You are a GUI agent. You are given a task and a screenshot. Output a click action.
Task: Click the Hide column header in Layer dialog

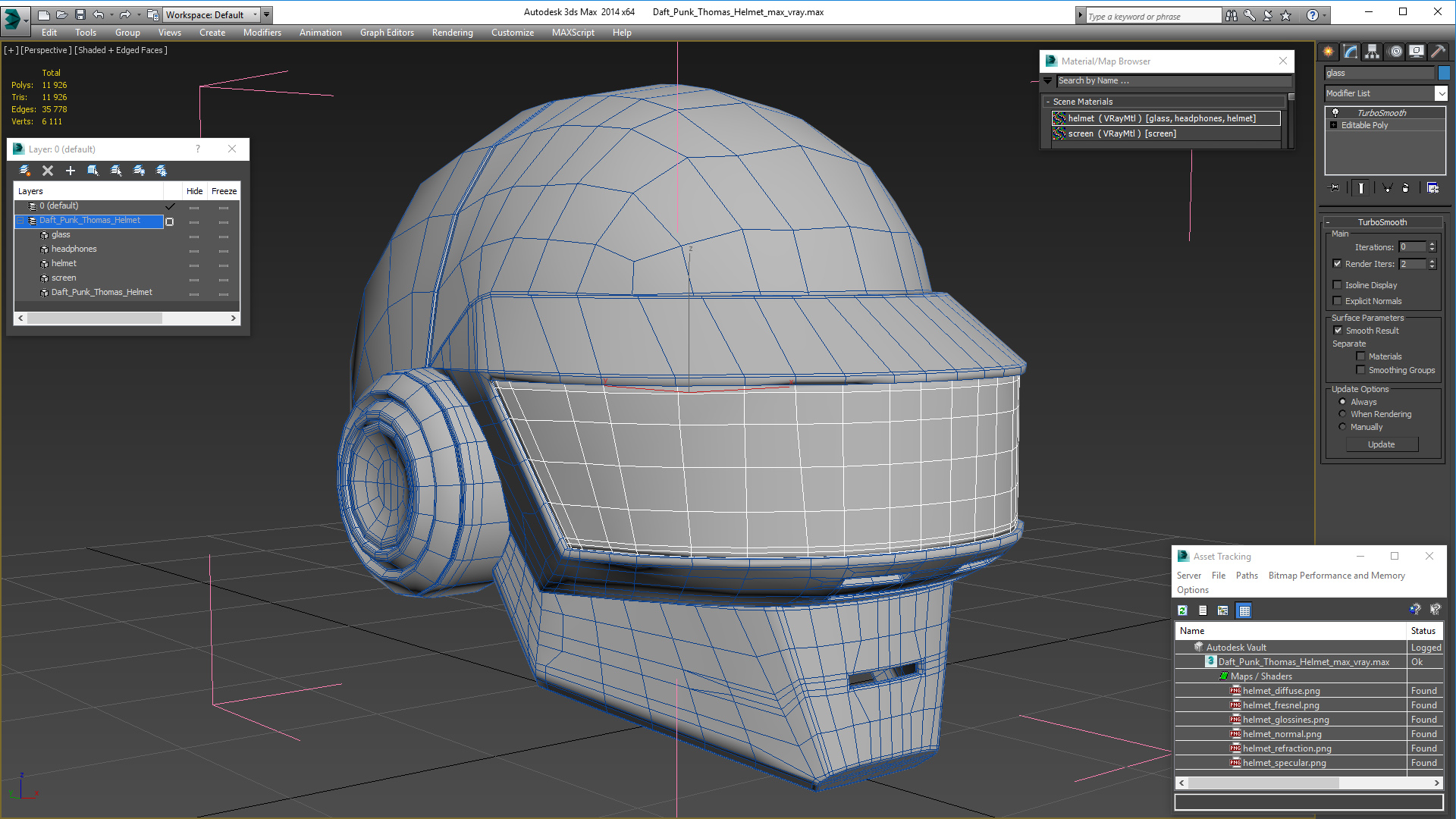click(x=195, y=191)
